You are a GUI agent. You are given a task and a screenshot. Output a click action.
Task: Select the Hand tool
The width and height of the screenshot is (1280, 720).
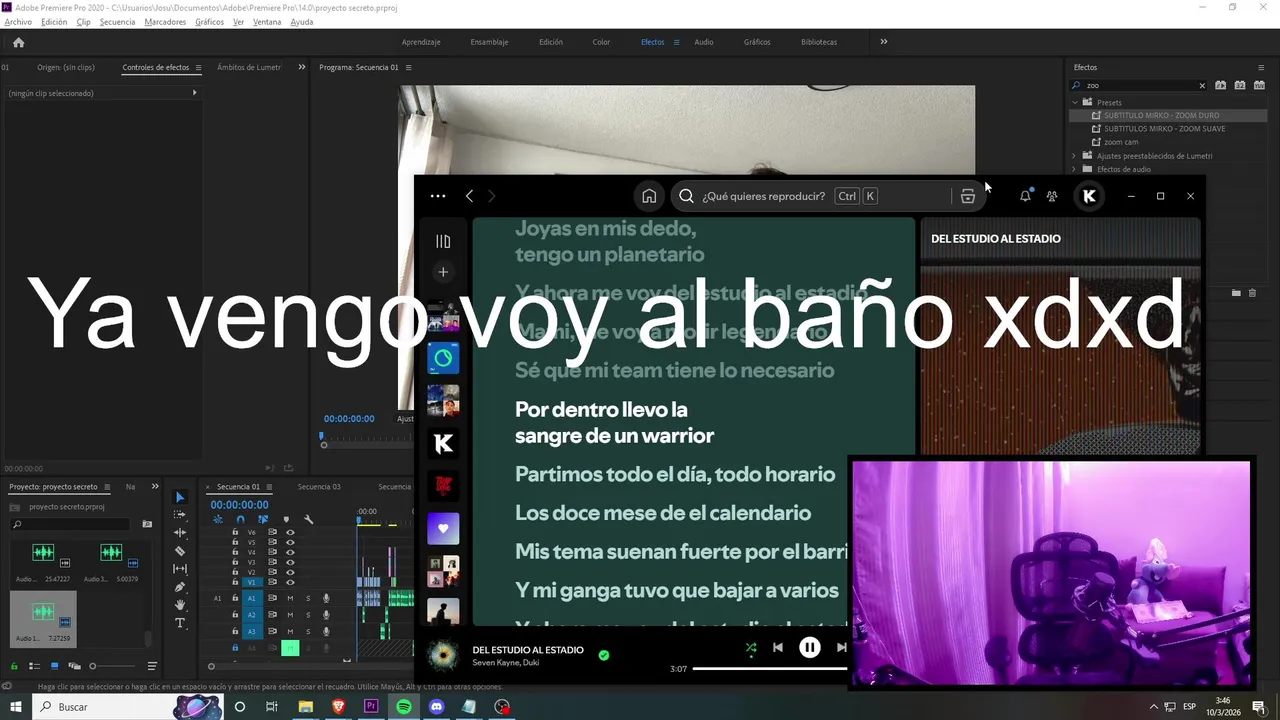180,605
